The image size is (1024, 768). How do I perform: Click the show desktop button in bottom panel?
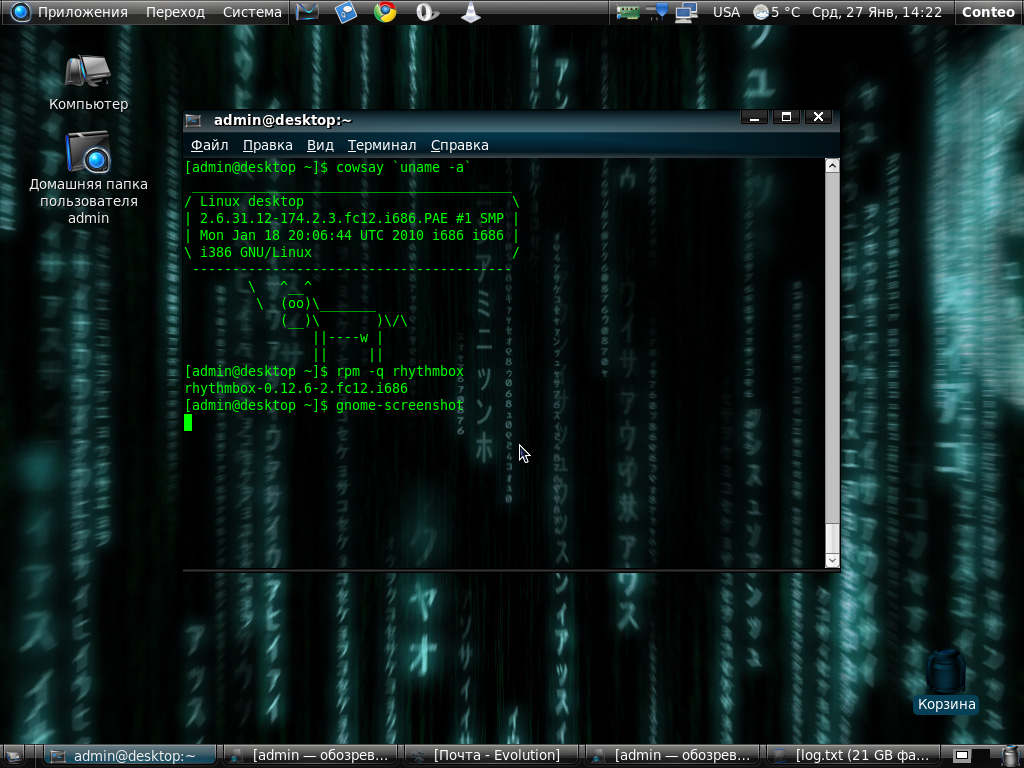(x=14, y=755)
